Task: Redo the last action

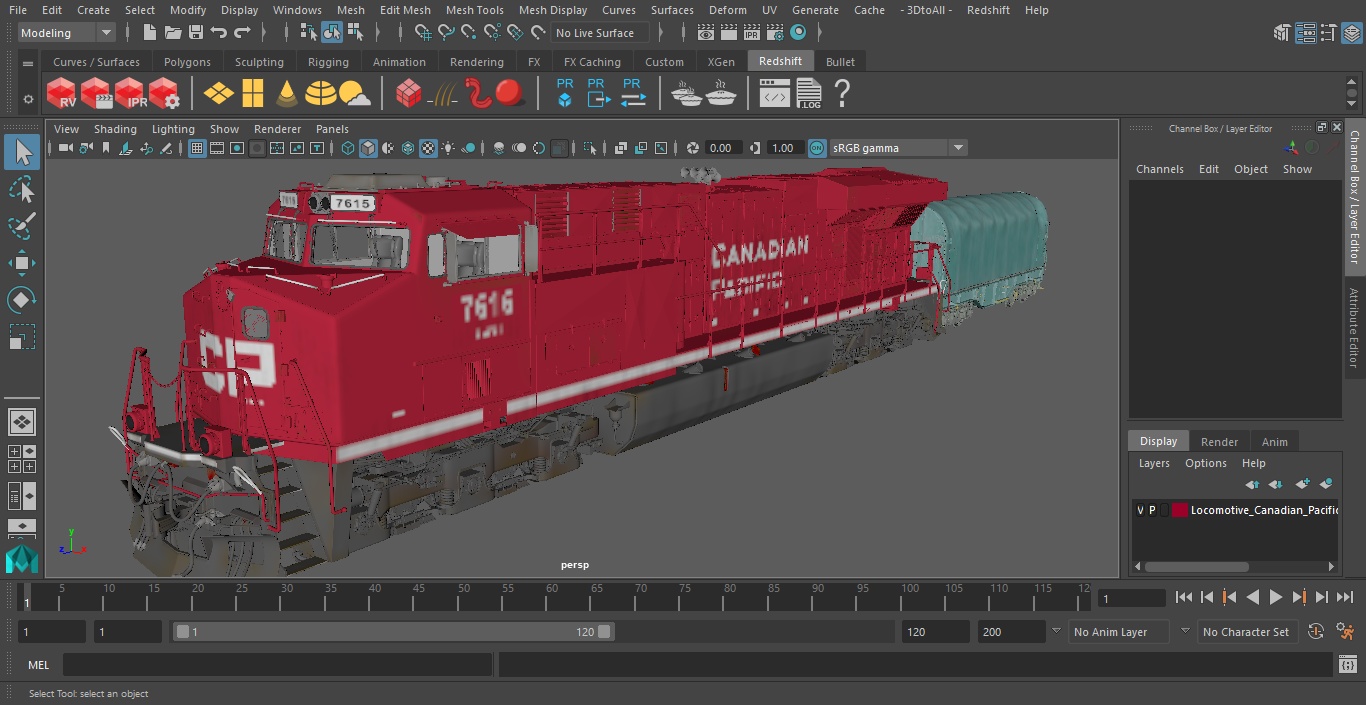Action: tap(242, 33)
